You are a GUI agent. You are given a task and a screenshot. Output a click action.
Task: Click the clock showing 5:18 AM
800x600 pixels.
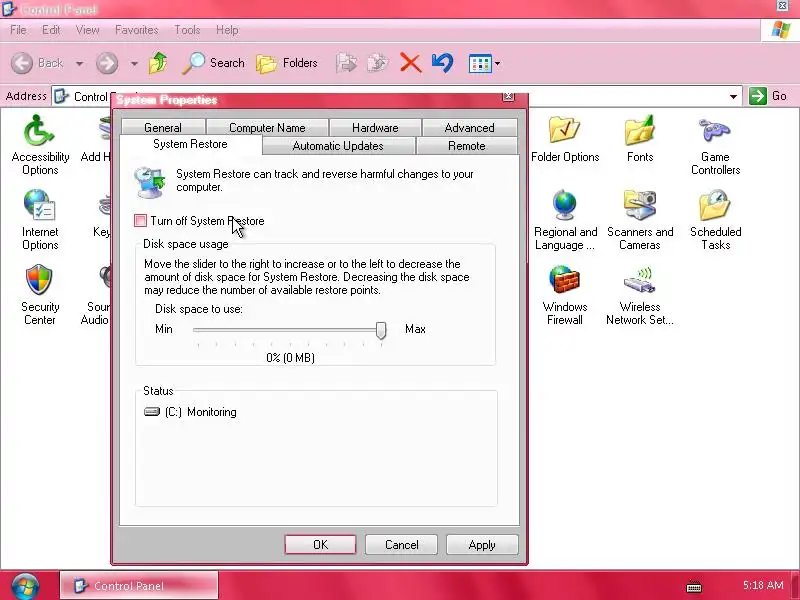(x=763, y=585)
